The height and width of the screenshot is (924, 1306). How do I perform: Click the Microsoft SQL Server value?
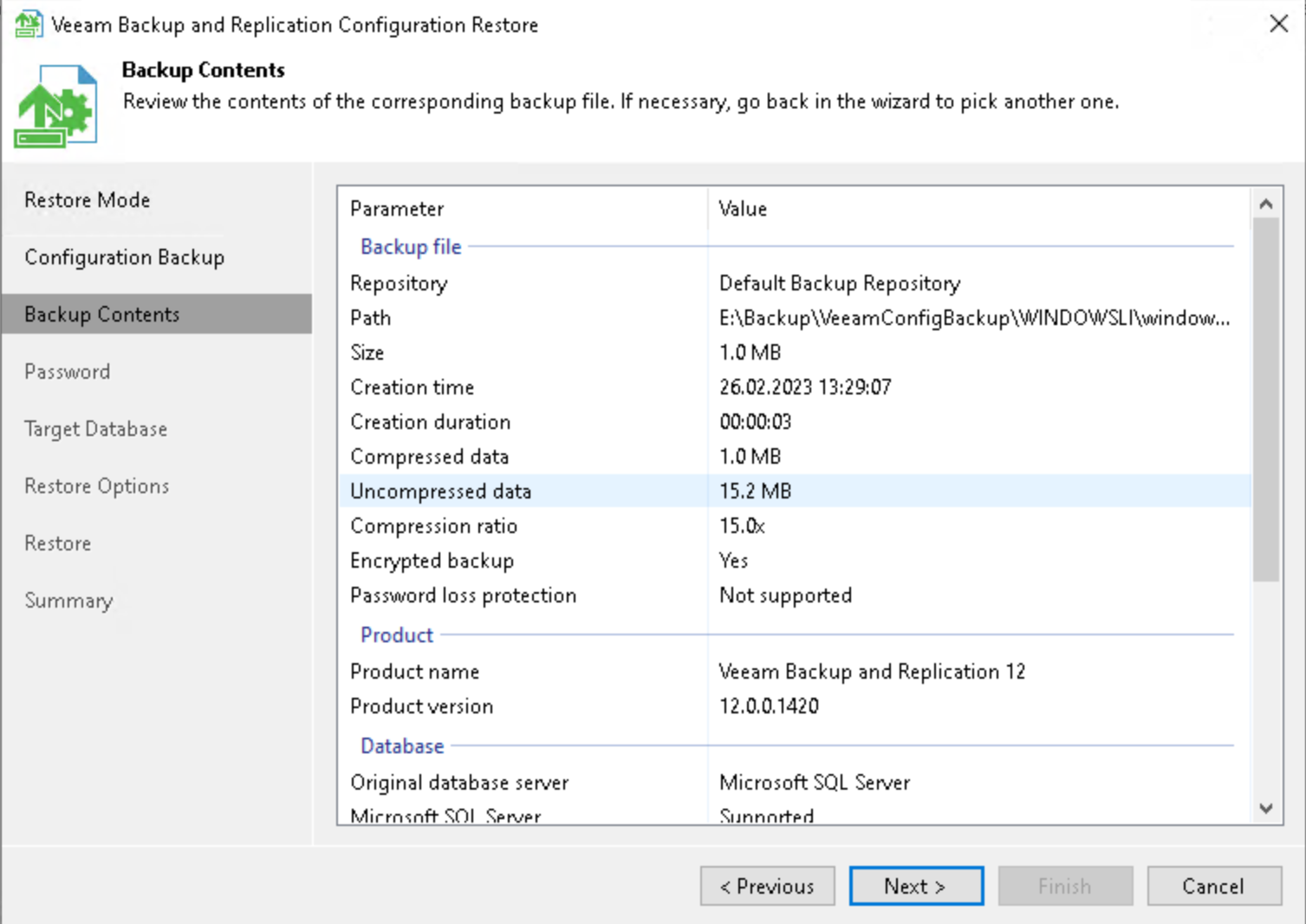(815, 783)
